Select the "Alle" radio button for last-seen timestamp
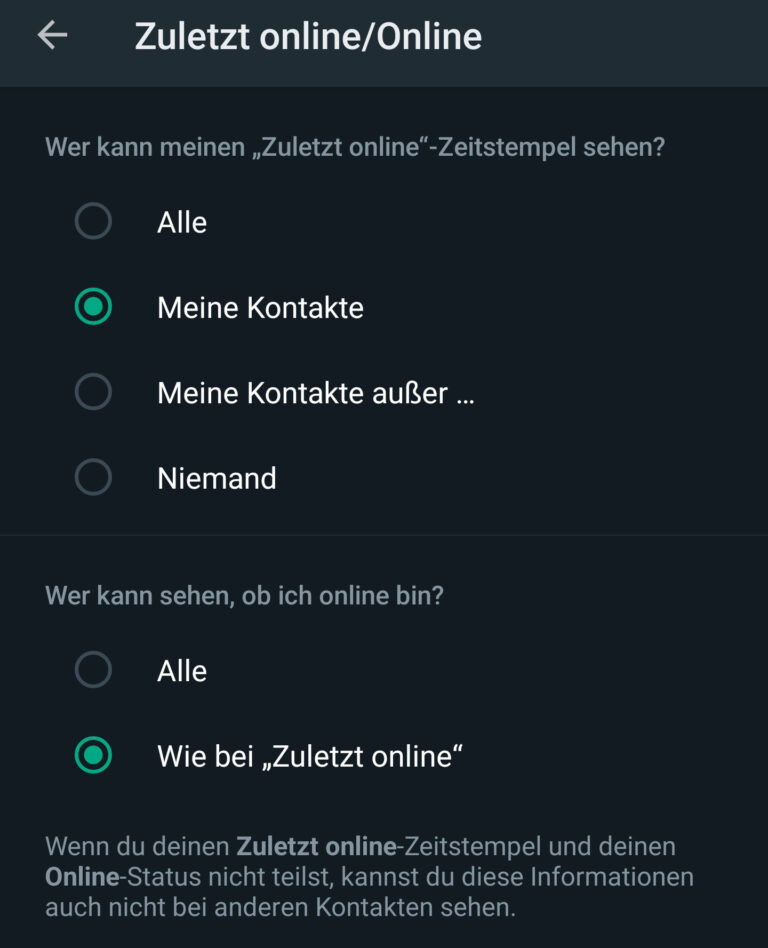This screenshot has height=948, width=768. 93,221
